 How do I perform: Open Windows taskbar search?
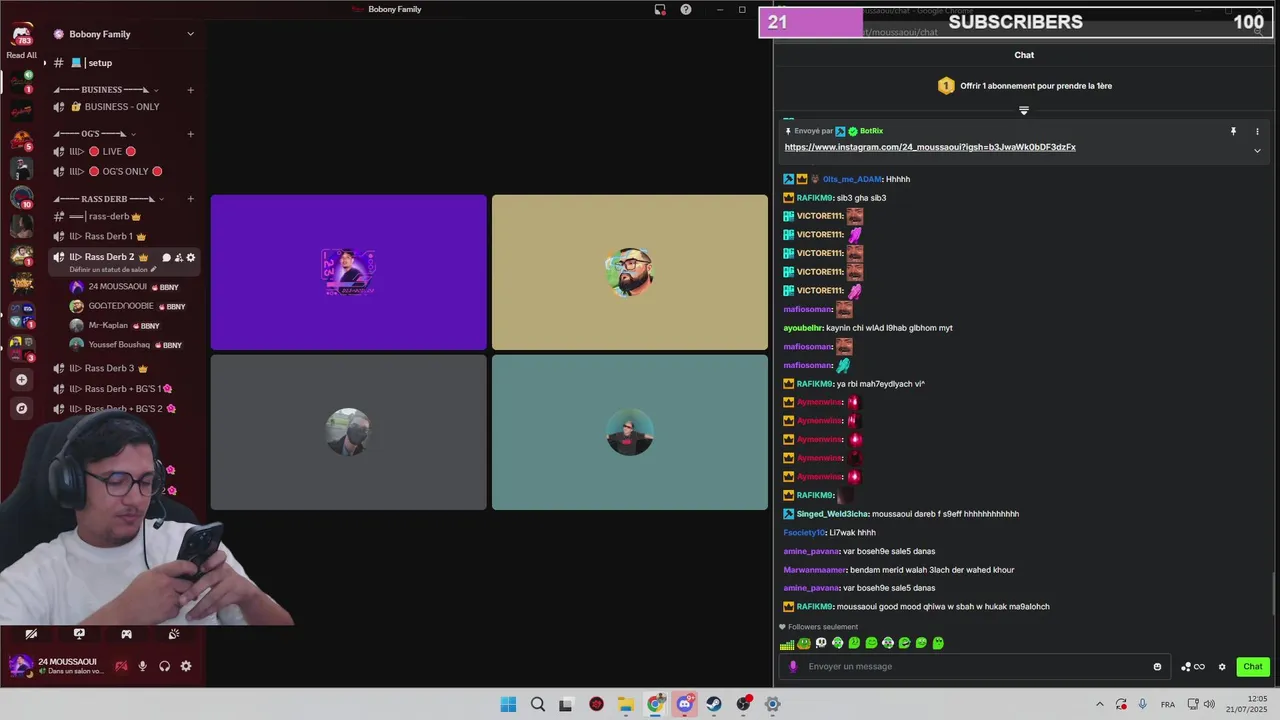pos(538,704)
